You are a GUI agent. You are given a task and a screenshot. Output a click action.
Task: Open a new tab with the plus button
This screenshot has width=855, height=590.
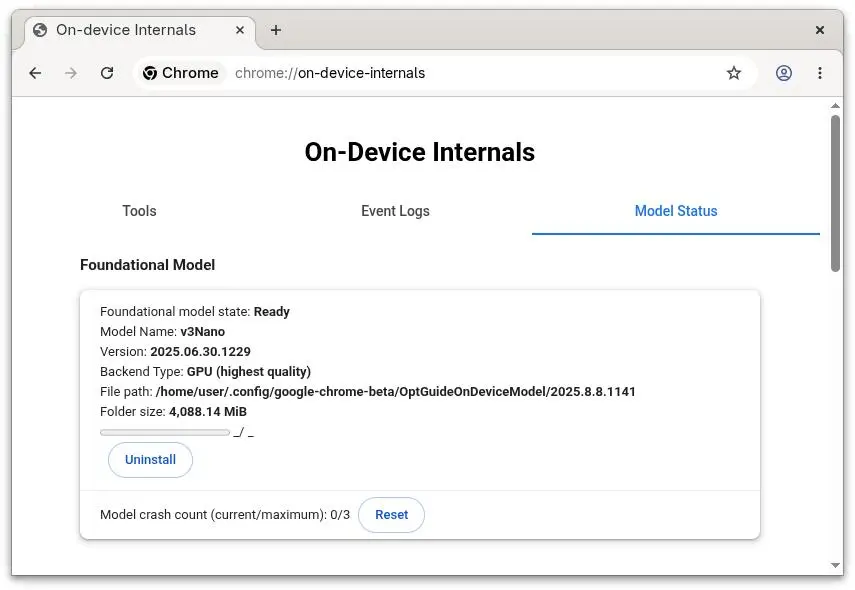coord(276,30)
